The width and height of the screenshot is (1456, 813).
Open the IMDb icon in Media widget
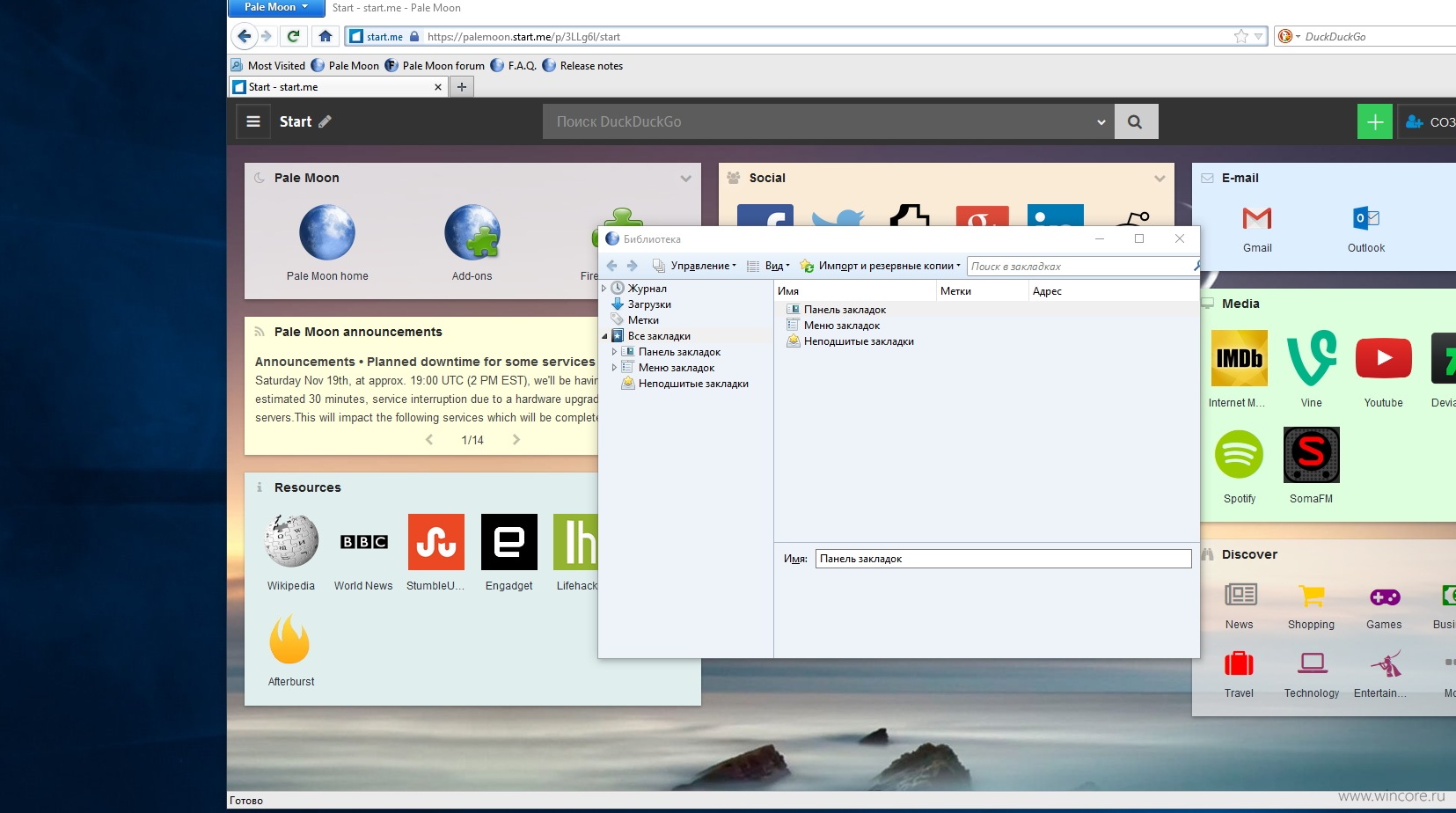coord(1240,358)
